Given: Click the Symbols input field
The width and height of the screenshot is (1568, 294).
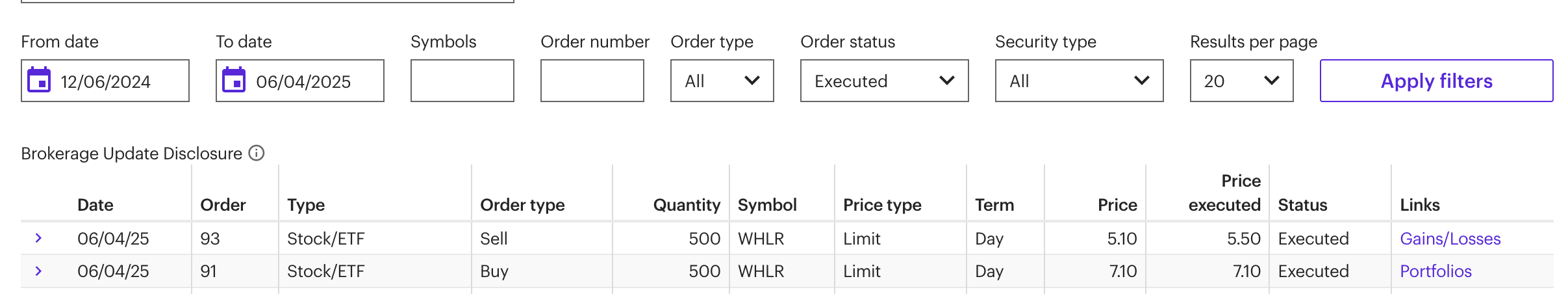Looking at the screenshot, I should pos(462,81).
